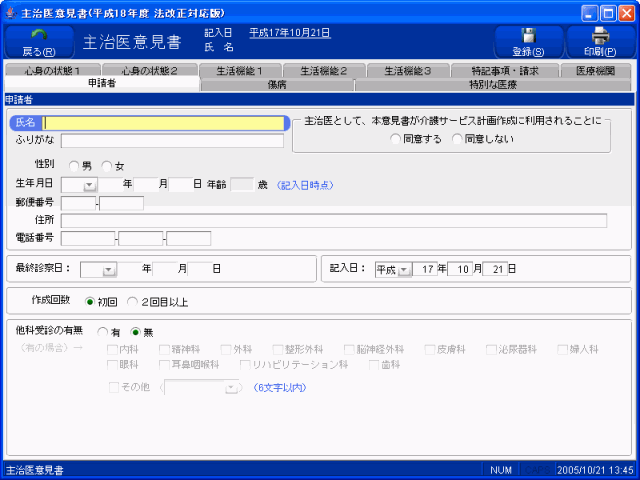The height and width of the screenshot is (480, 640).
Task: Open the 生活機能1 tab
Action: coord(240,71)
